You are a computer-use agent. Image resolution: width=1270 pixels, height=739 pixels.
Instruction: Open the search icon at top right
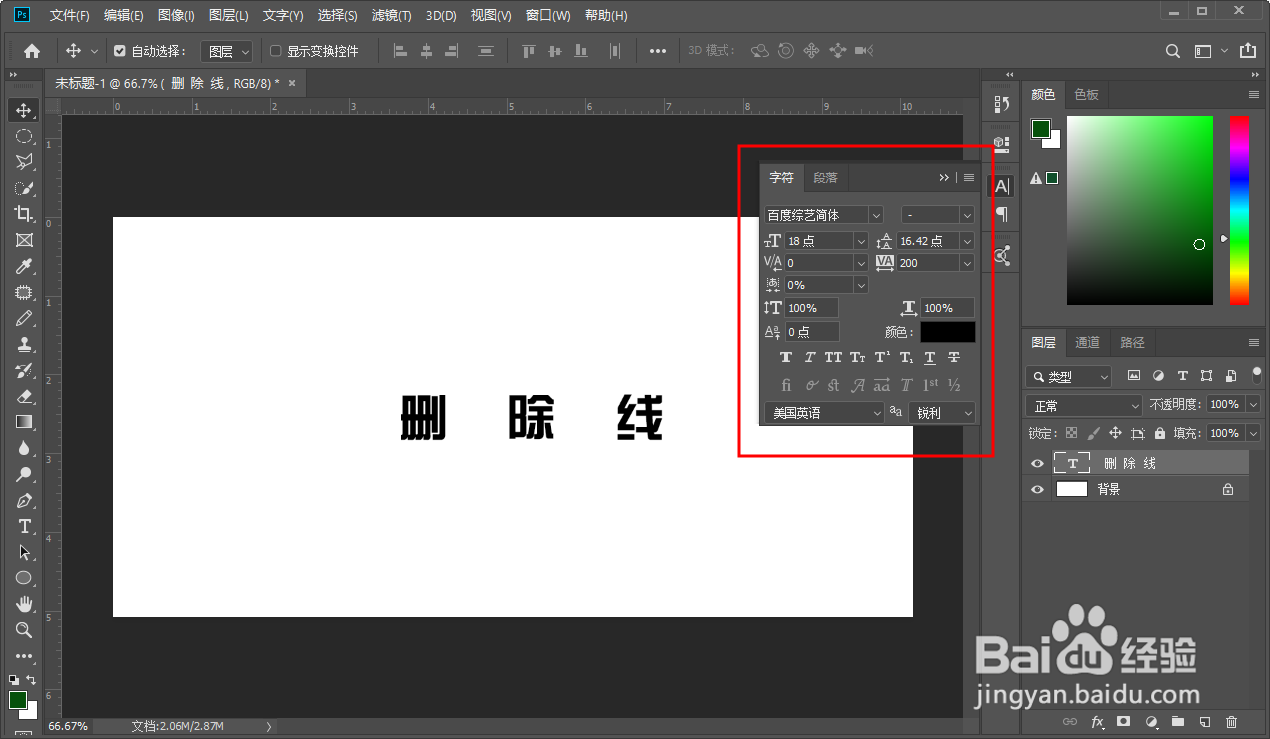1174,51
